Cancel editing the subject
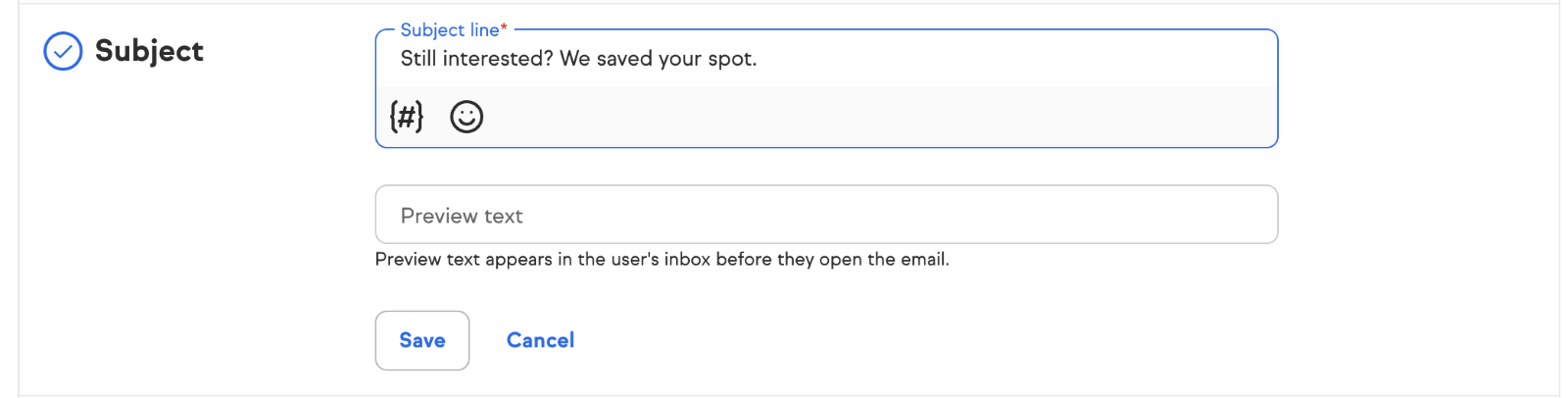This screenshot has width=1568, height=398. click(540, 340)
